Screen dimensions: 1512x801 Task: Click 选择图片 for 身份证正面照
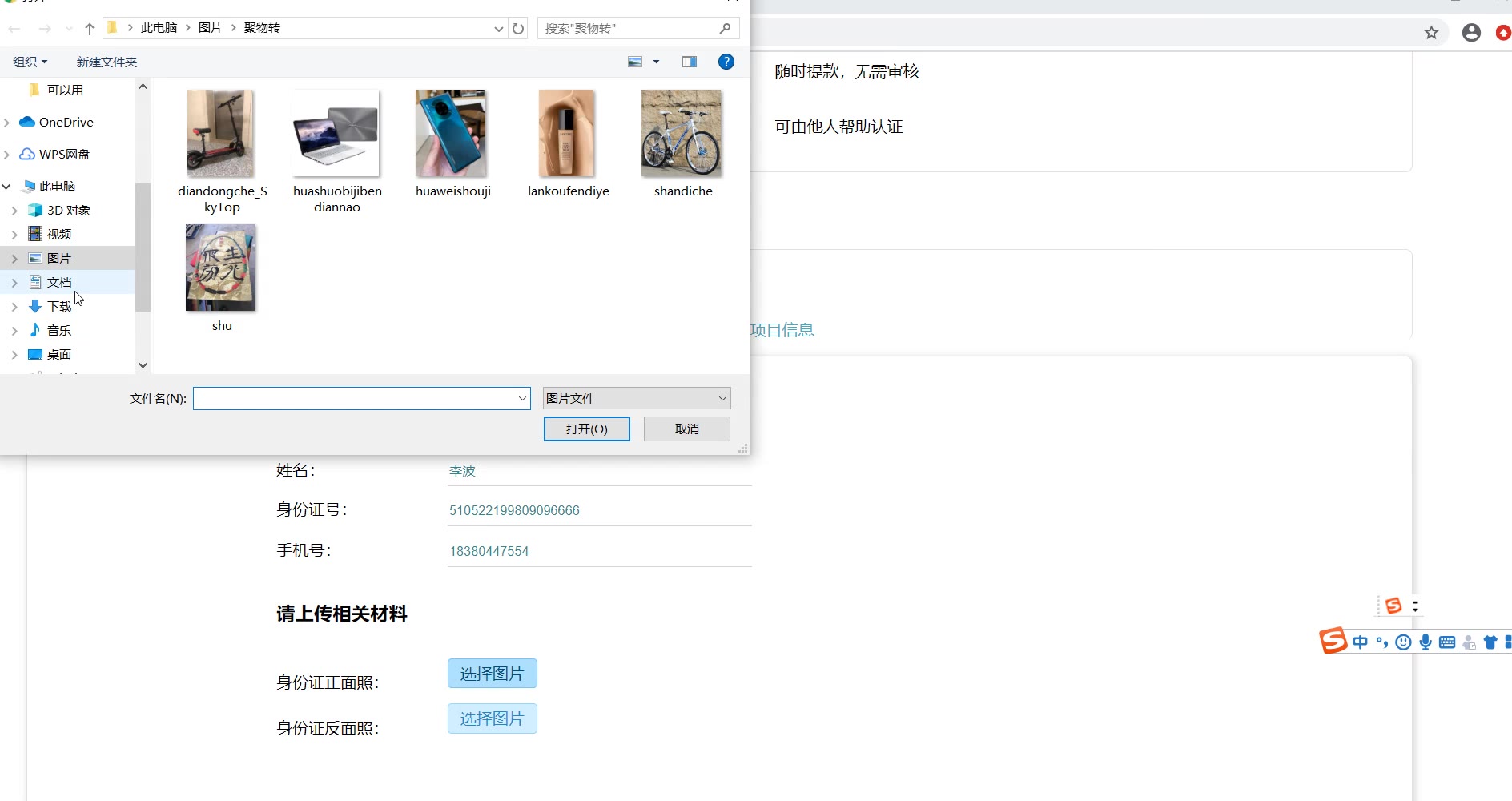tap(493, 674)
